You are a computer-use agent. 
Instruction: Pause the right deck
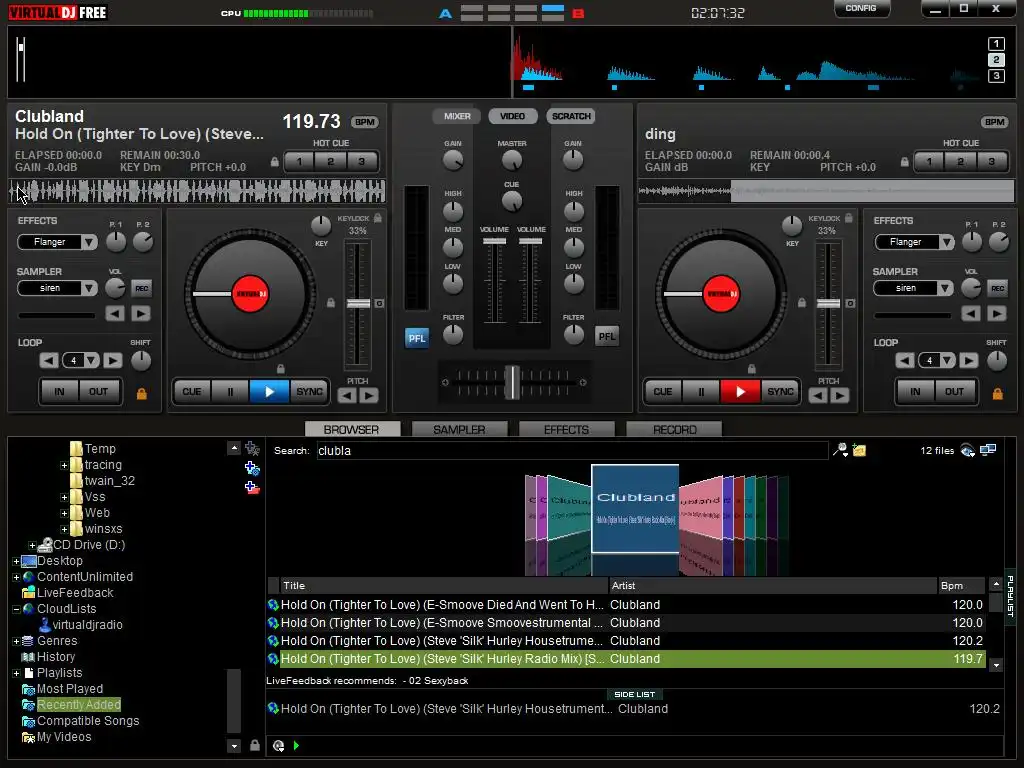(x=701, y=392)
